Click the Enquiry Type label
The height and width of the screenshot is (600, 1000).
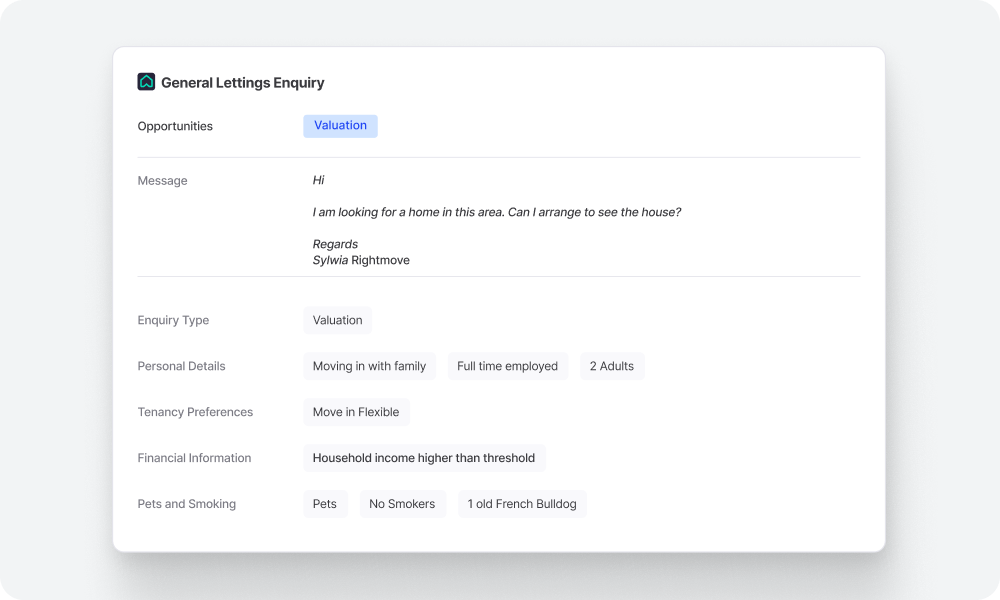click(x=173, y=320)
